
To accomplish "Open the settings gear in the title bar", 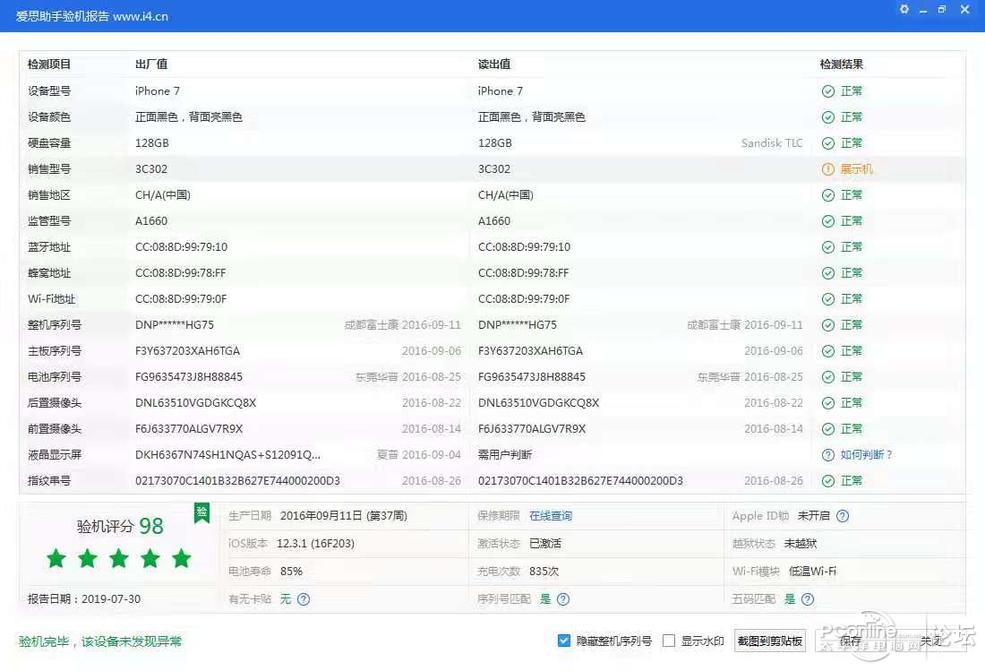I will [x=904, y=9].
